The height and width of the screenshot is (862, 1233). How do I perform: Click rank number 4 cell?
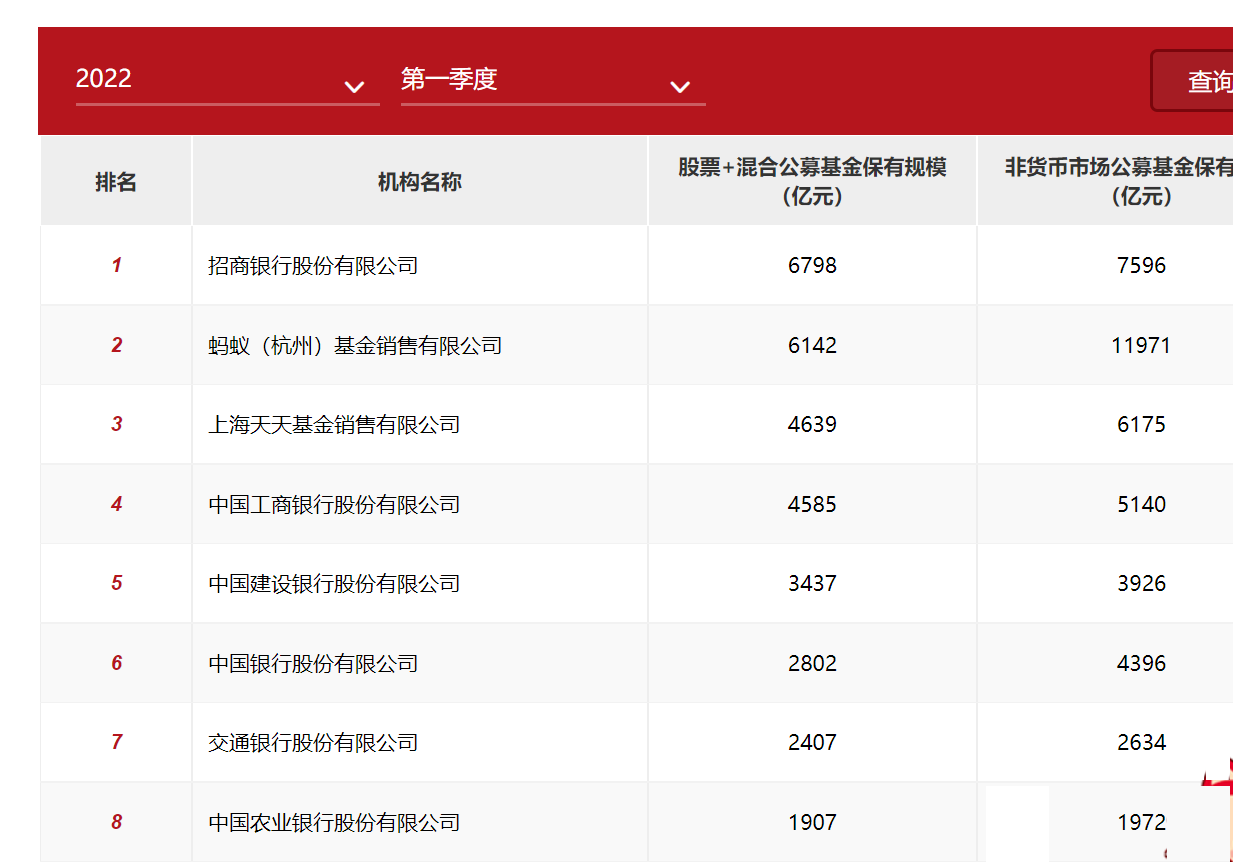click(116, 504)
